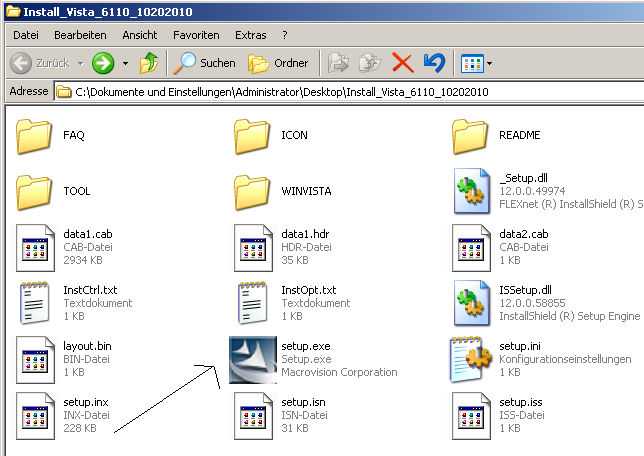This screenshot has width=644, height=456.
Task: Select the layout.bin file icon
Action: pyautogui.click(x=35, y=360)
